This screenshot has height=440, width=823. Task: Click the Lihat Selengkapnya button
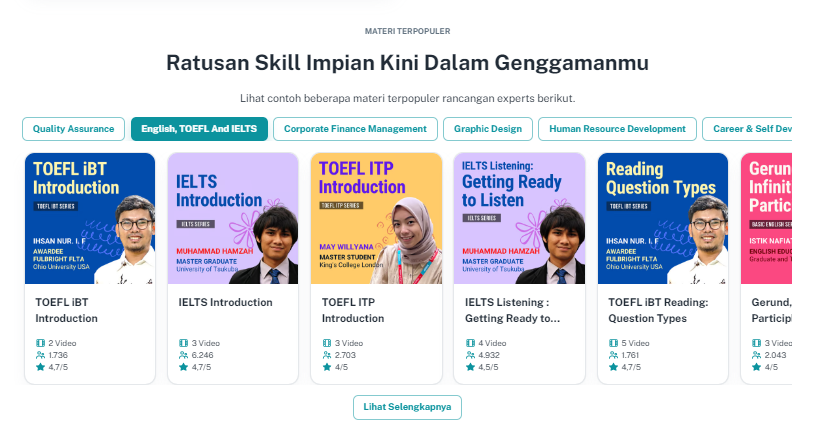point(407,407)
